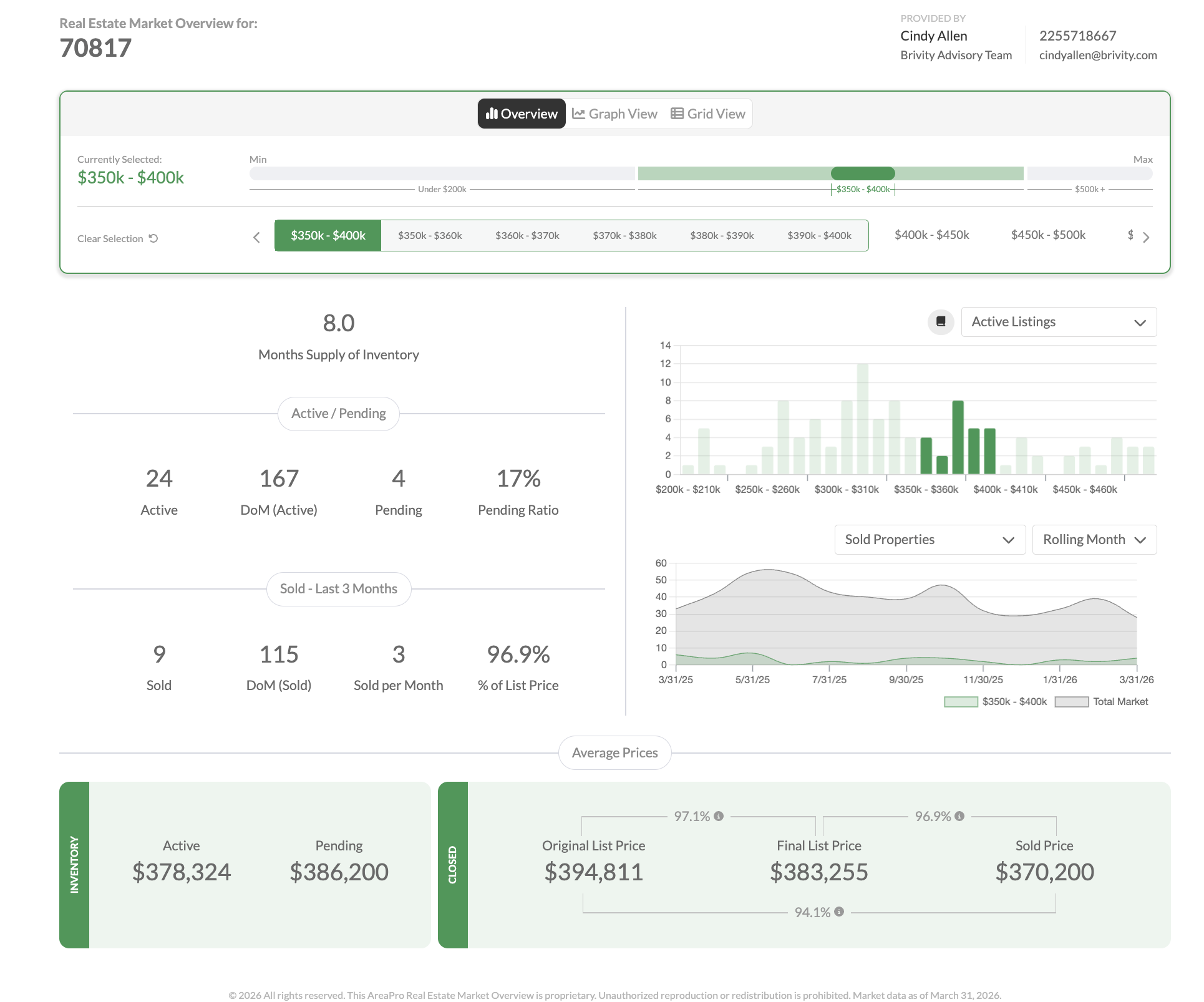The width and height of the screenshot is (1204, 1002).
Task: Switch to Overview with bar chart icon
Action: (522, 114)
